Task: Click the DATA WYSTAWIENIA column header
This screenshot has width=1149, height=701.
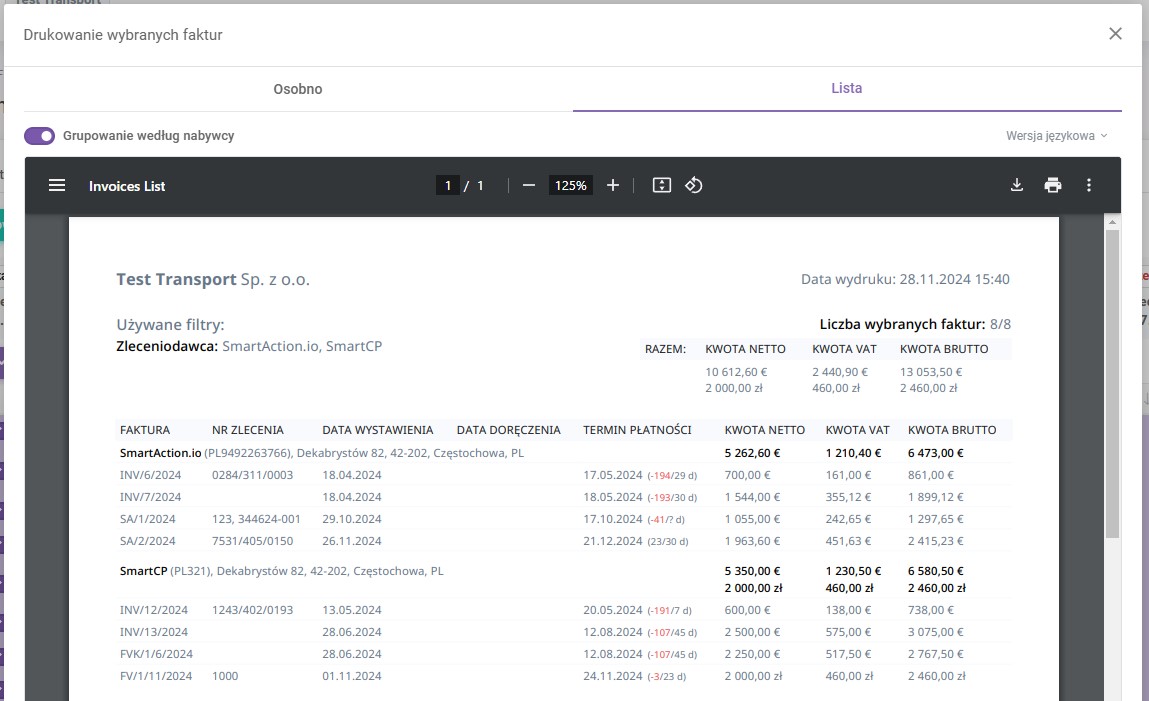Action: [x=377, y=430]
